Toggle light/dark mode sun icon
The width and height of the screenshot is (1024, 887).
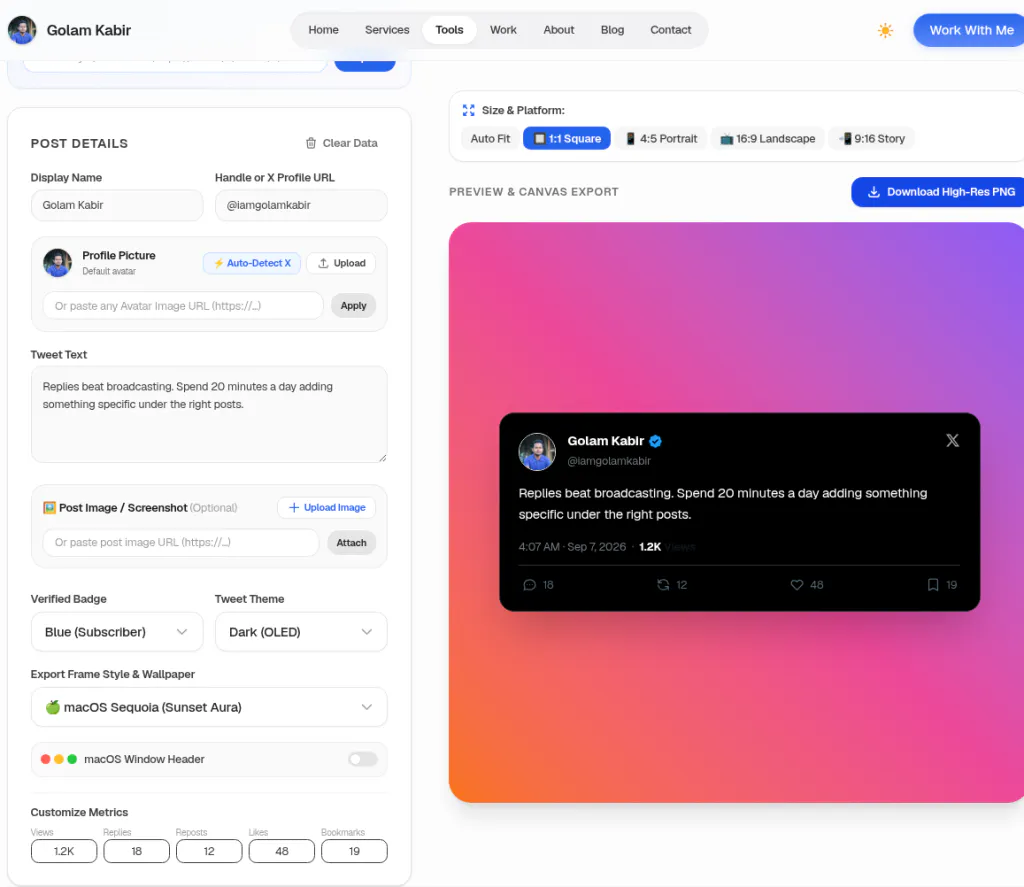point(885,31)
